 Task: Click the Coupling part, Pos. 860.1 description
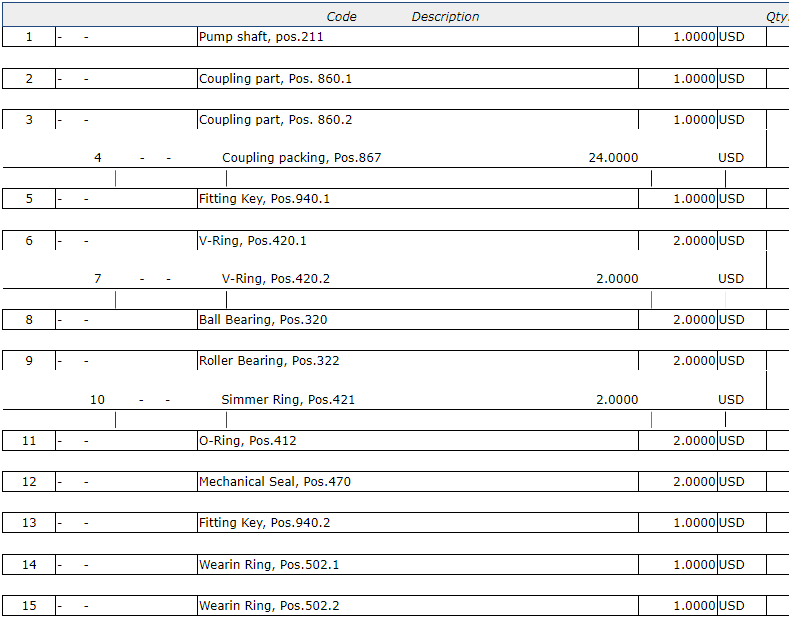coord(275,79)
